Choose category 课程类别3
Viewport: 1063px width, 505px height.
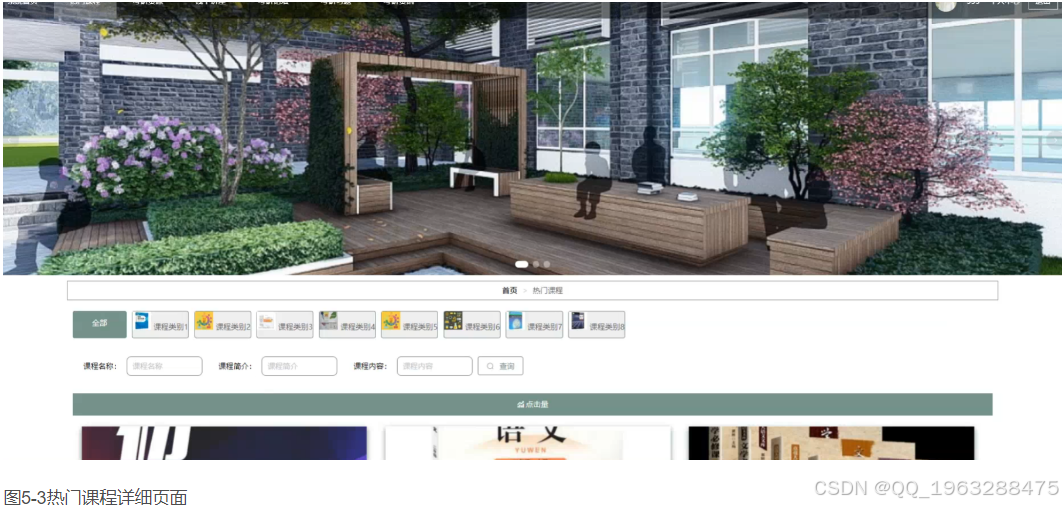pyautogui.click(x=285, y=324)
